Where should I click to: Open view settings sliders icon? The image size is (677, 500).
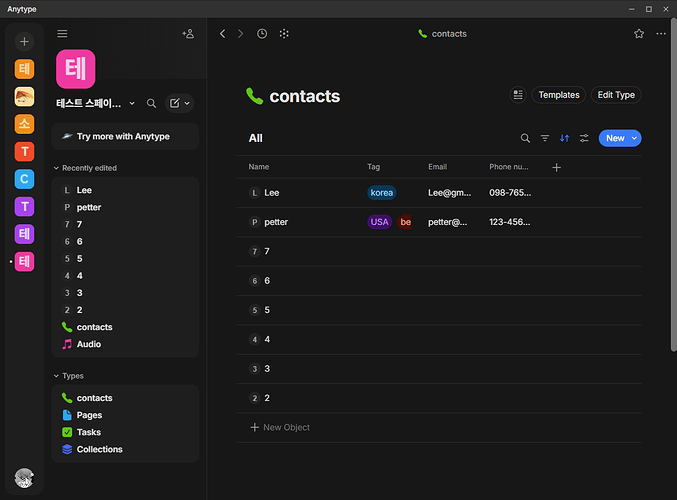point(584,138)
